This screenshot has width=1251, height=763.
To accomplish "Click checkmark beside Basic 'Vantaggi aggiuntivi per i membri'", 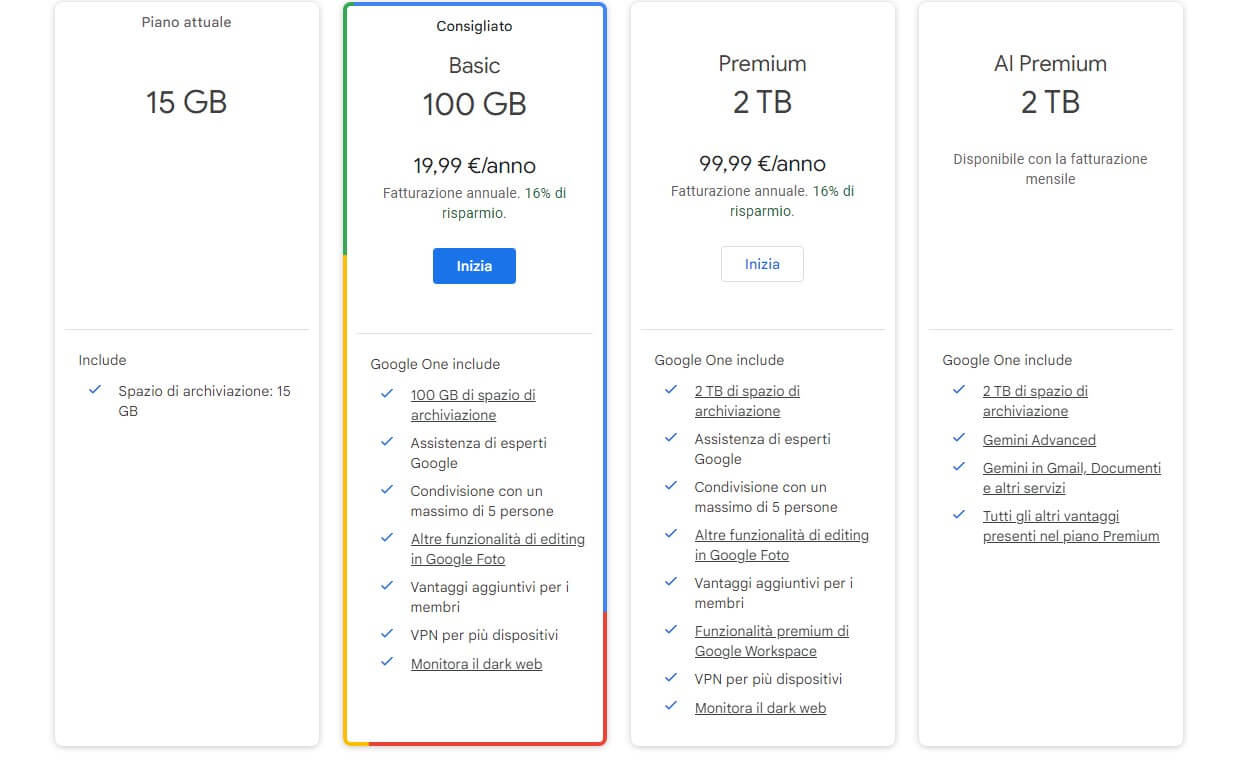I will click(x=387, y=586).
